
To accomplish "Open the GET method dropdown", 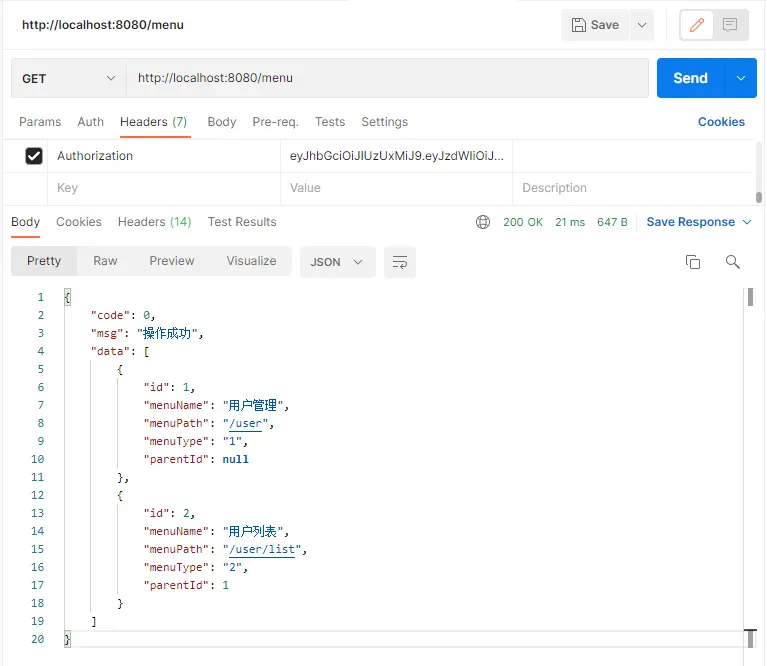I will (68, 78).
